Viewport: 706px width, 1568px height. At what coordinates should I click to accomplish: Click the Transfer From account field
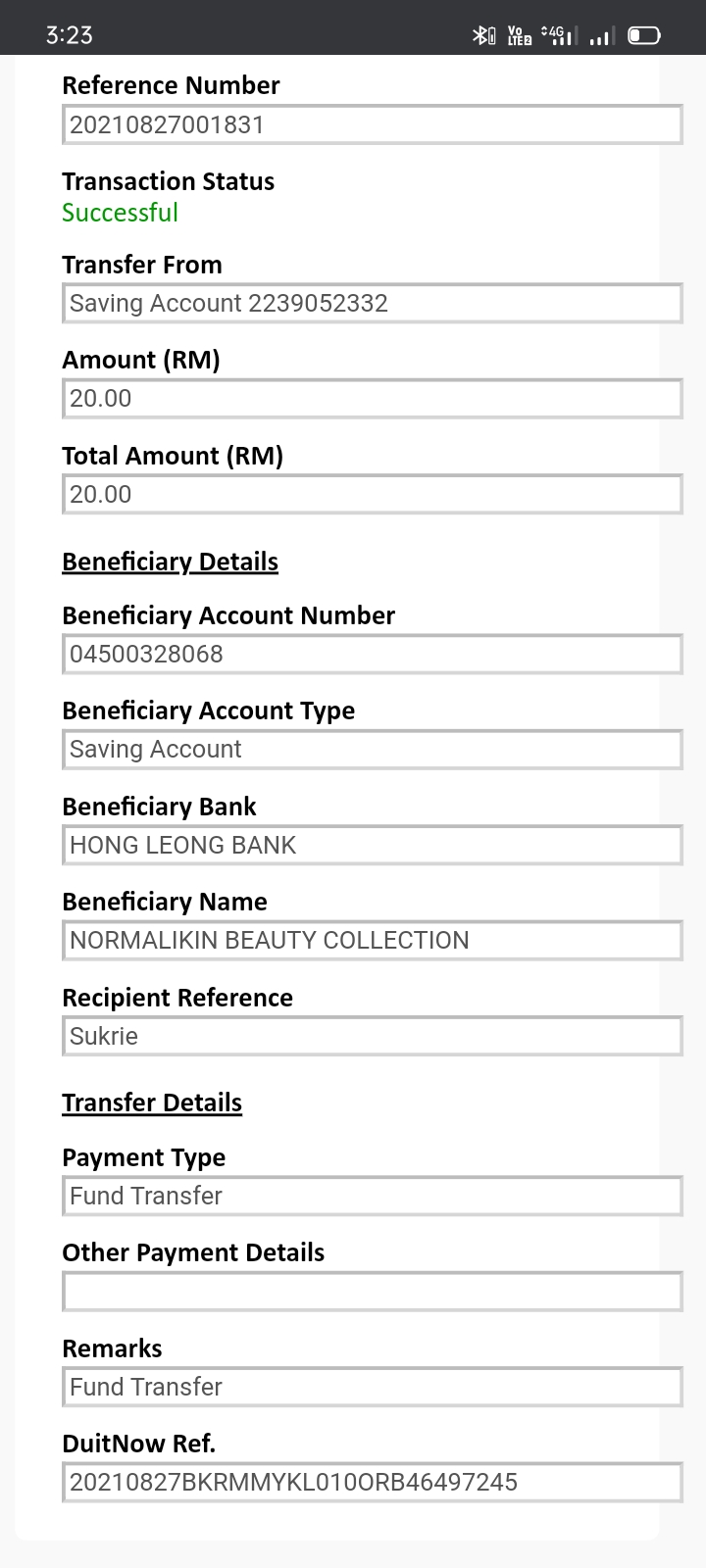click(373, 303)
